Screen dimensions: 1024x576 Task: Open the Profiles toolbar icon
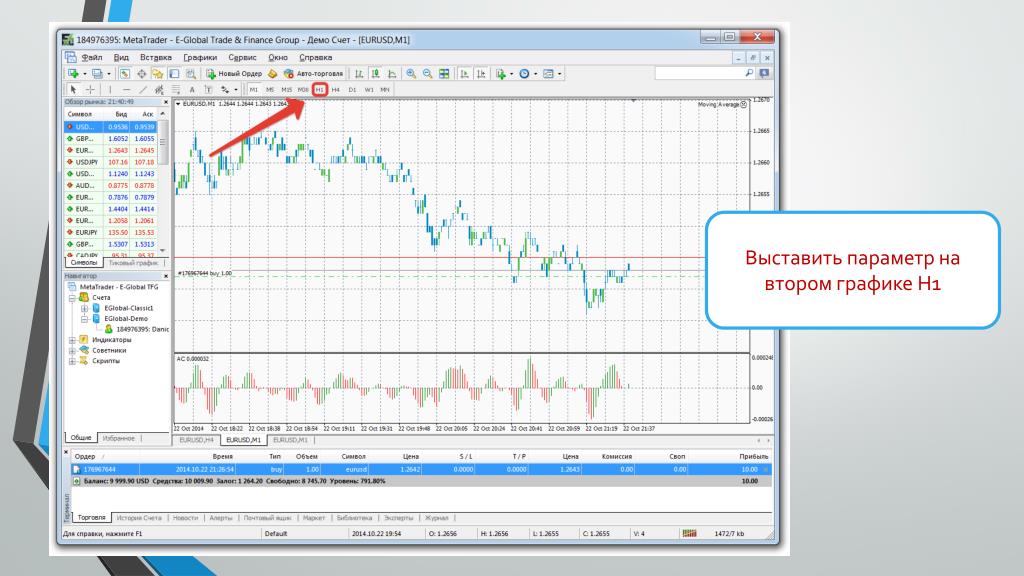(97, 74)
